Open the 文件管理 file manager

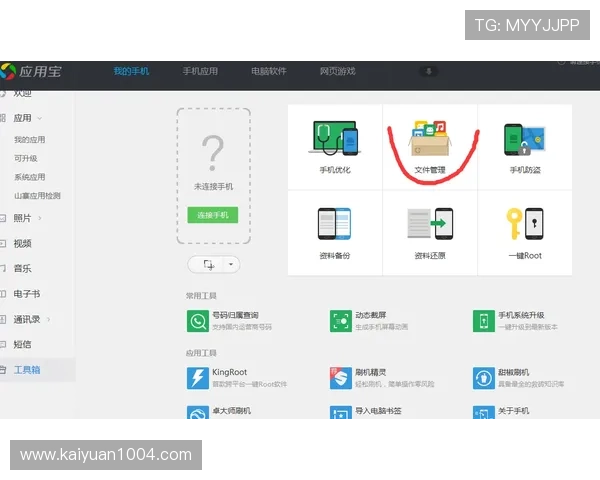click(429, 146)
